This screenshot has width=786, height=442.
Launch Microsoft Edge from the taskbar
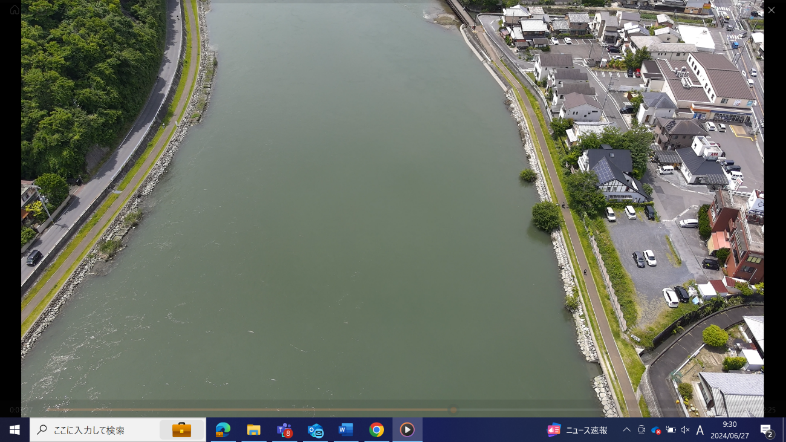click(223, 430)
